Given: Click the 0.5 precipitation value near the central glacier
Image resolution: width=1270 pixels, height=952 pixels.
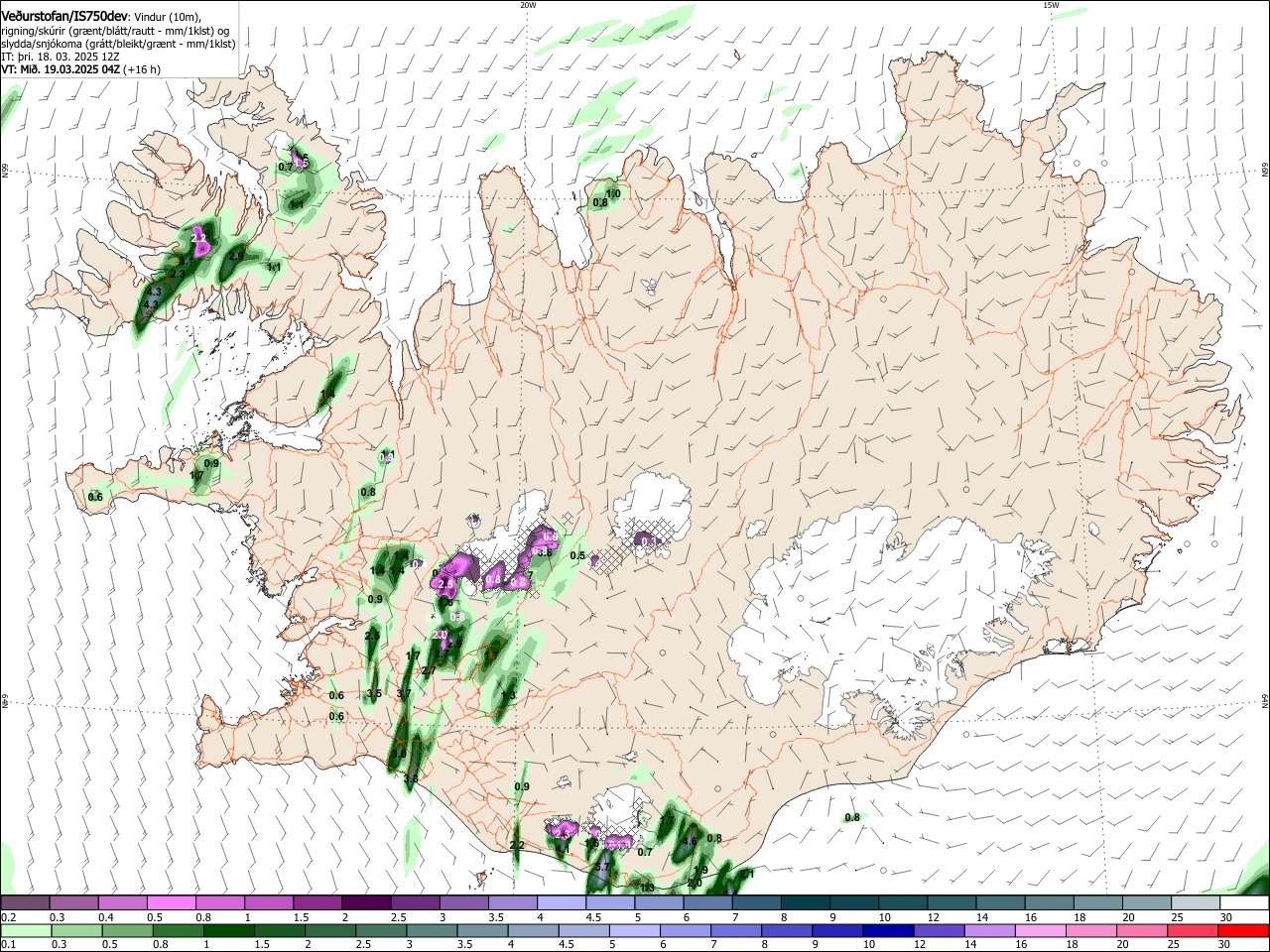Looking at the screenshot, I should 577,555.
